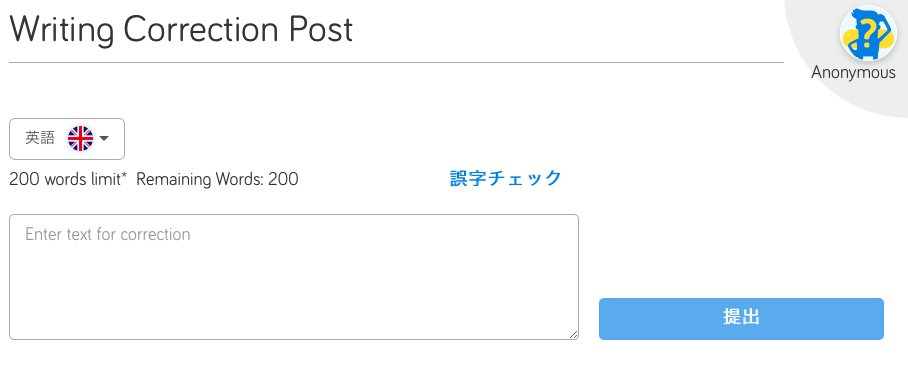Click the divider line under the heading
Screen dimensions: 908x365
[x=397, y=62]
